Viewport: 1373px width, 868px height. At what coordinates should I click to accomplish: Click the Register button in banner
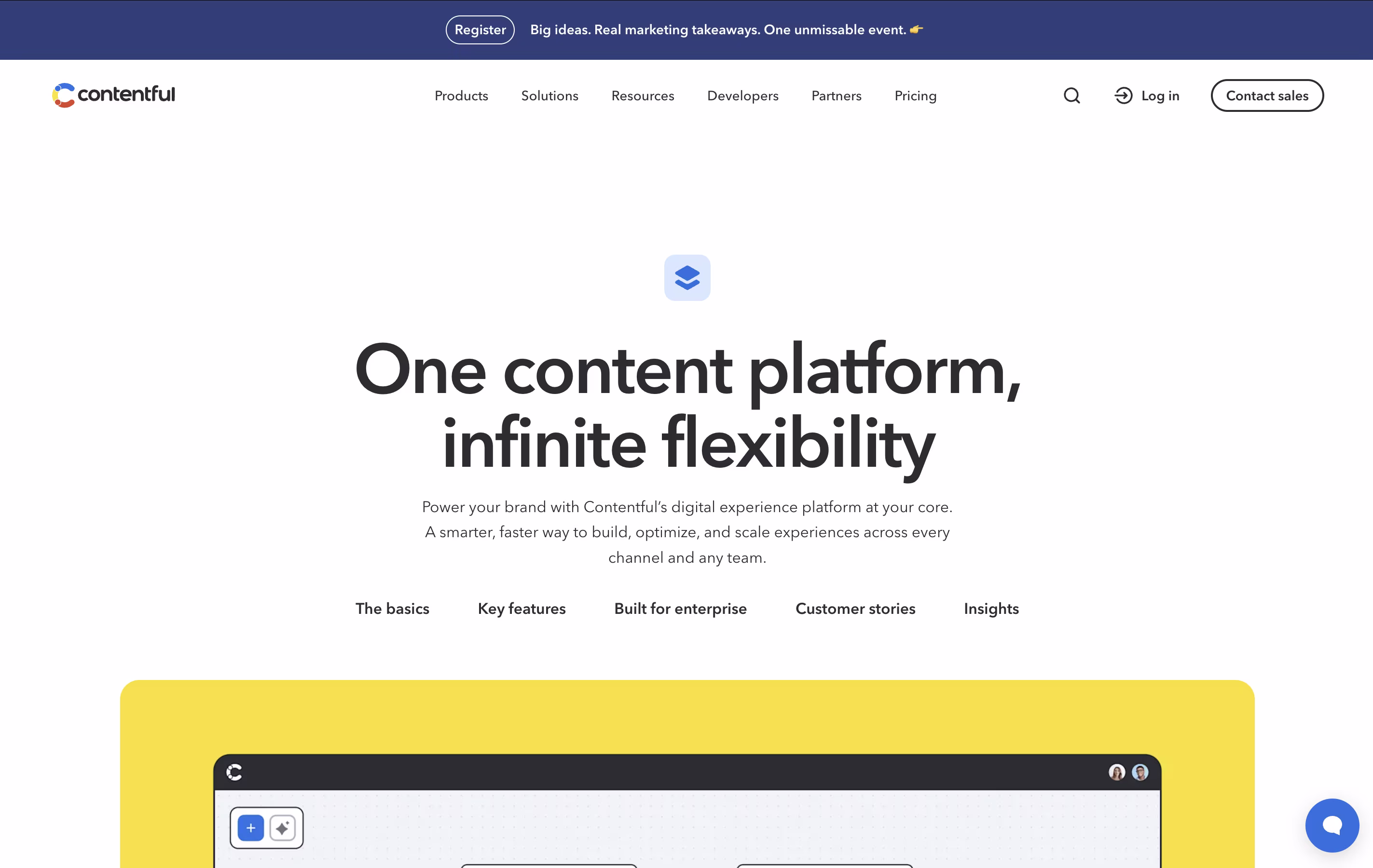tap(480, 29)
